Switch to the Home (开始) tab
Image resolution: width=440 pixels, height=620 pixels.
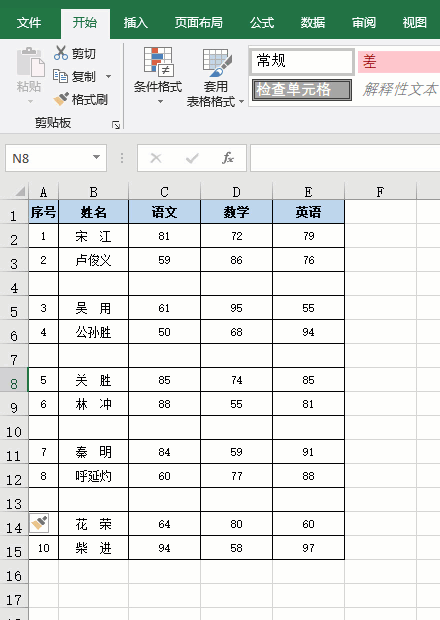(85, 23)
